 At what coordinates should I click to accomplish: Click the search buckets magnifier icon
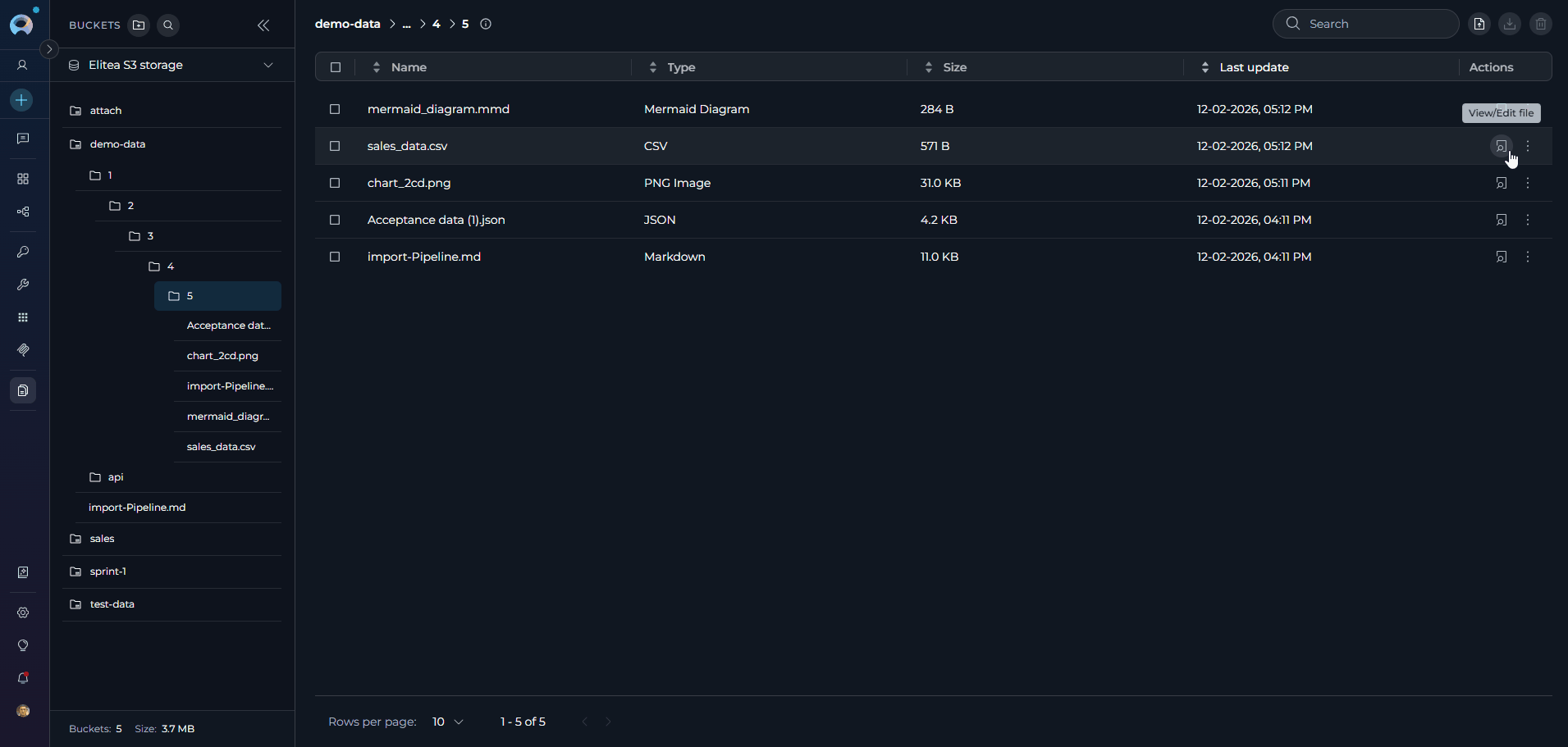pyautogui.click(x=168, y=25)
